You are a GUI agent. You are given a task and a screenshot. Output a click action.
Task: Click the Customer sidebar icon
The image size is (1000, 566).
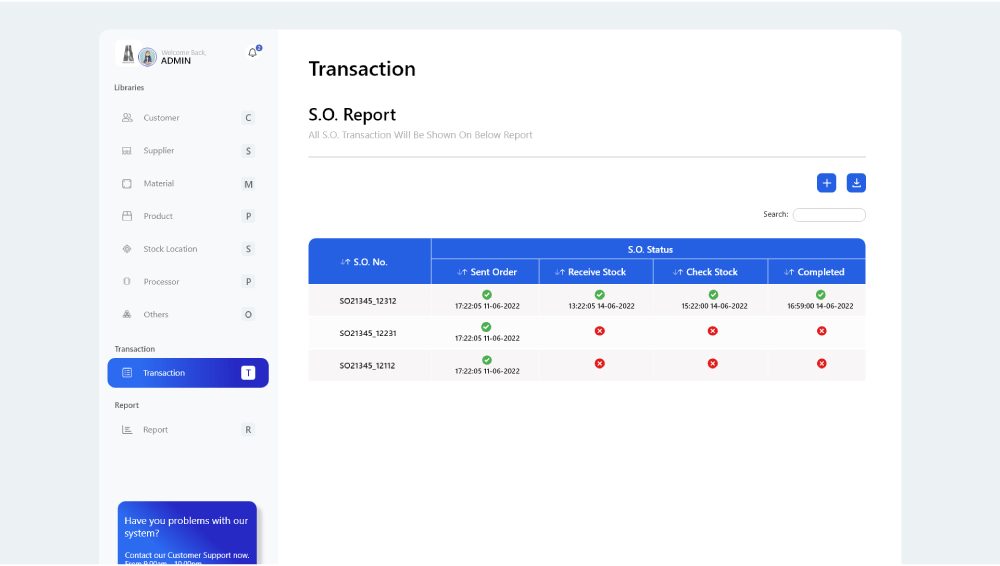click(127, 118)
